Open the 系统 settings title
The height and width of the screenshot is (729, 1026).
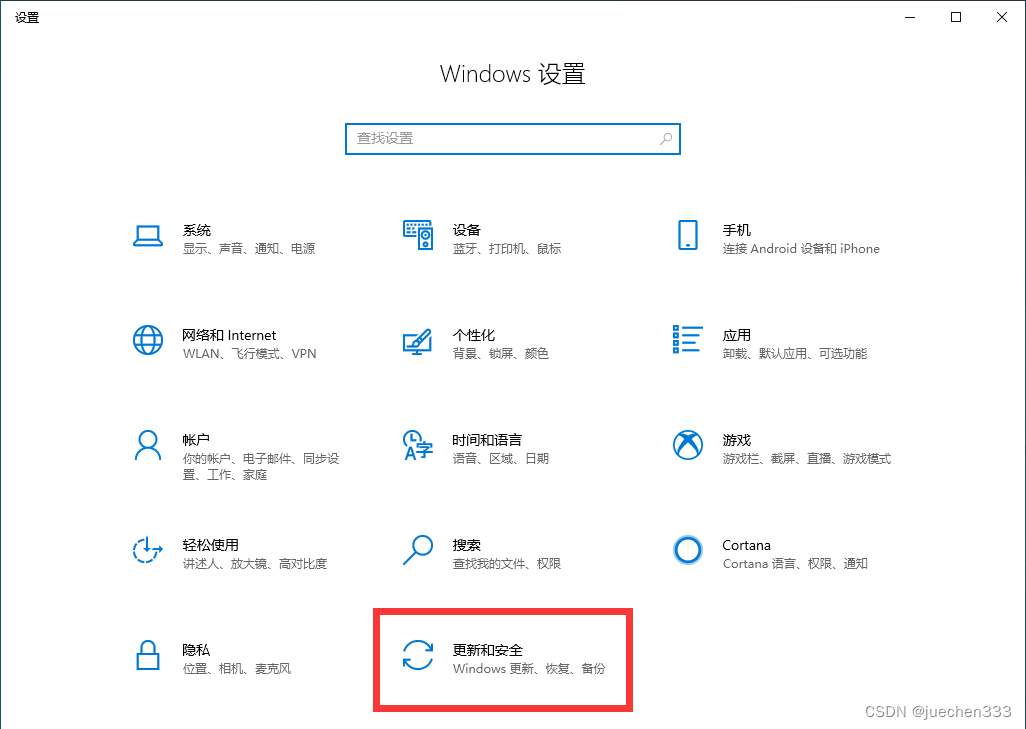pyautogui.click(x=197, y=230)
